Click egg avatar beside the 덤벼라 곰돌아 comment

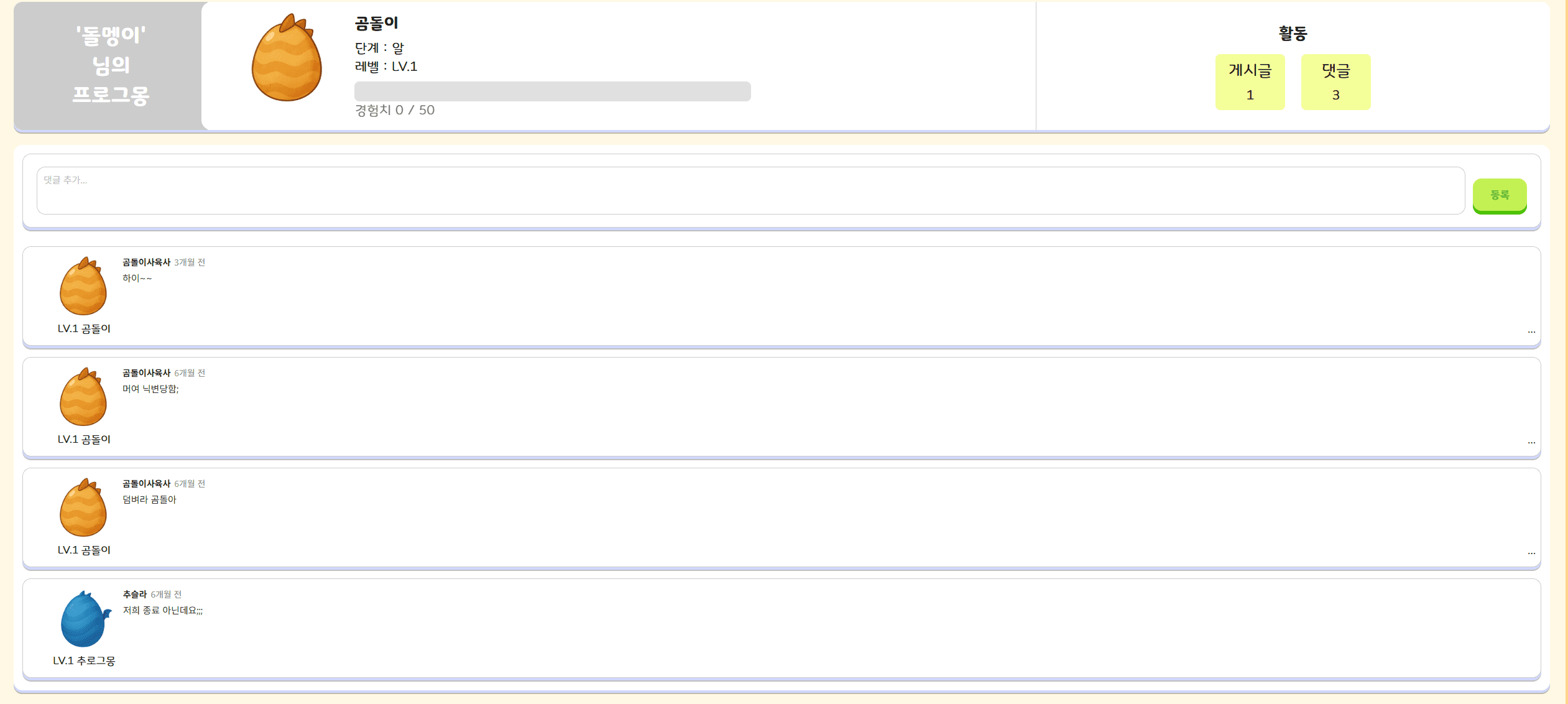[x=83, y=508]
